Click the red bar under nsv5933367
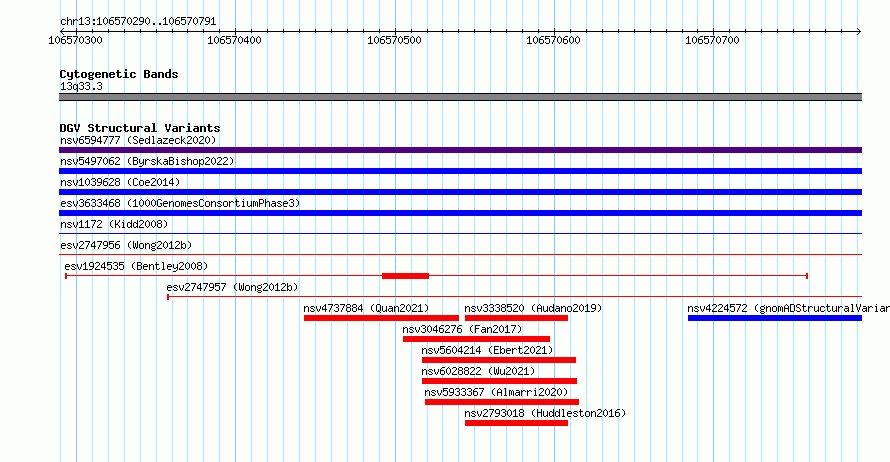This screenshot has width=890, height=462. pos(502,402)
